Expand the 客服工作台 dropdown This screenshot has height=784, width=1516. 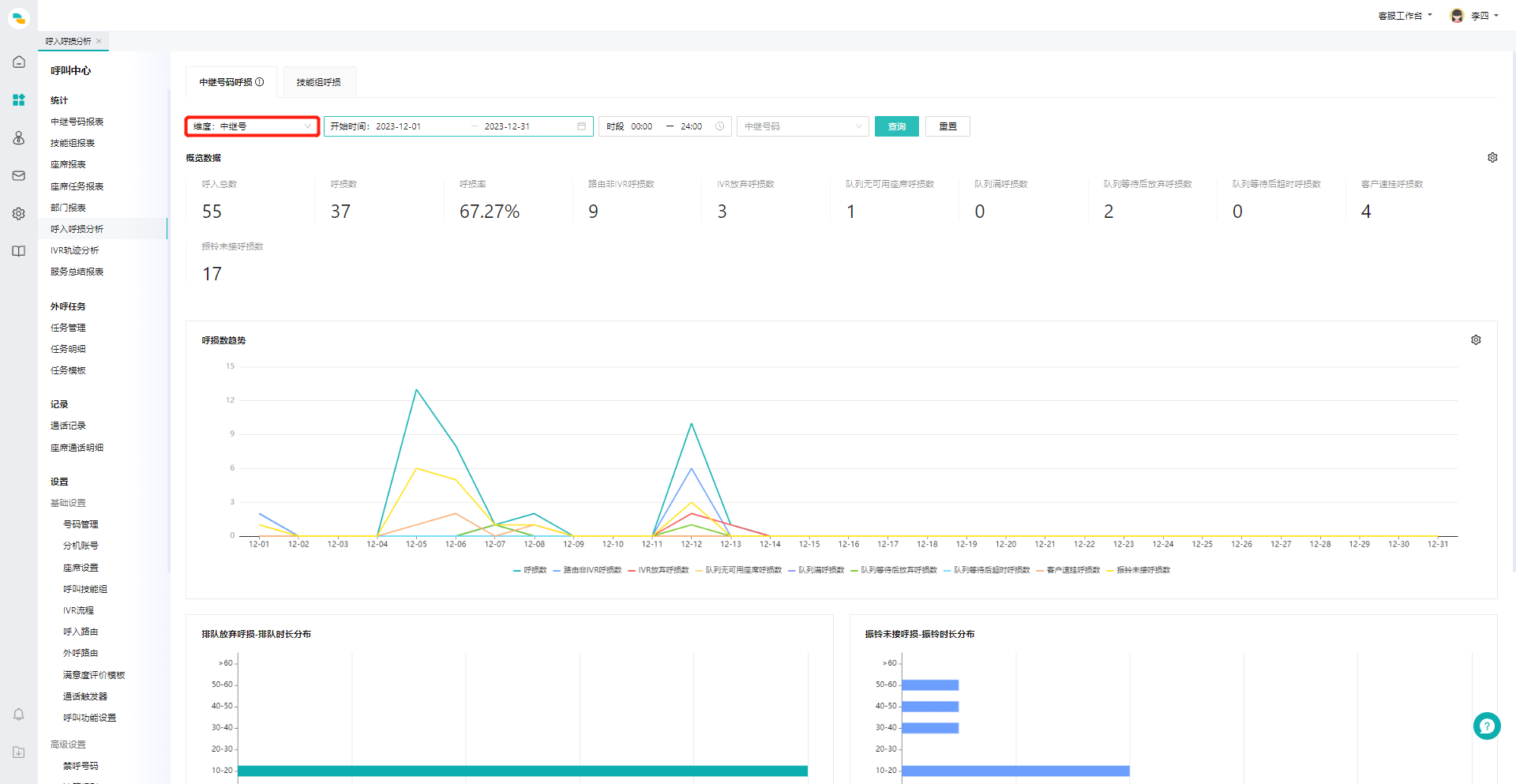click(1405, 16)
